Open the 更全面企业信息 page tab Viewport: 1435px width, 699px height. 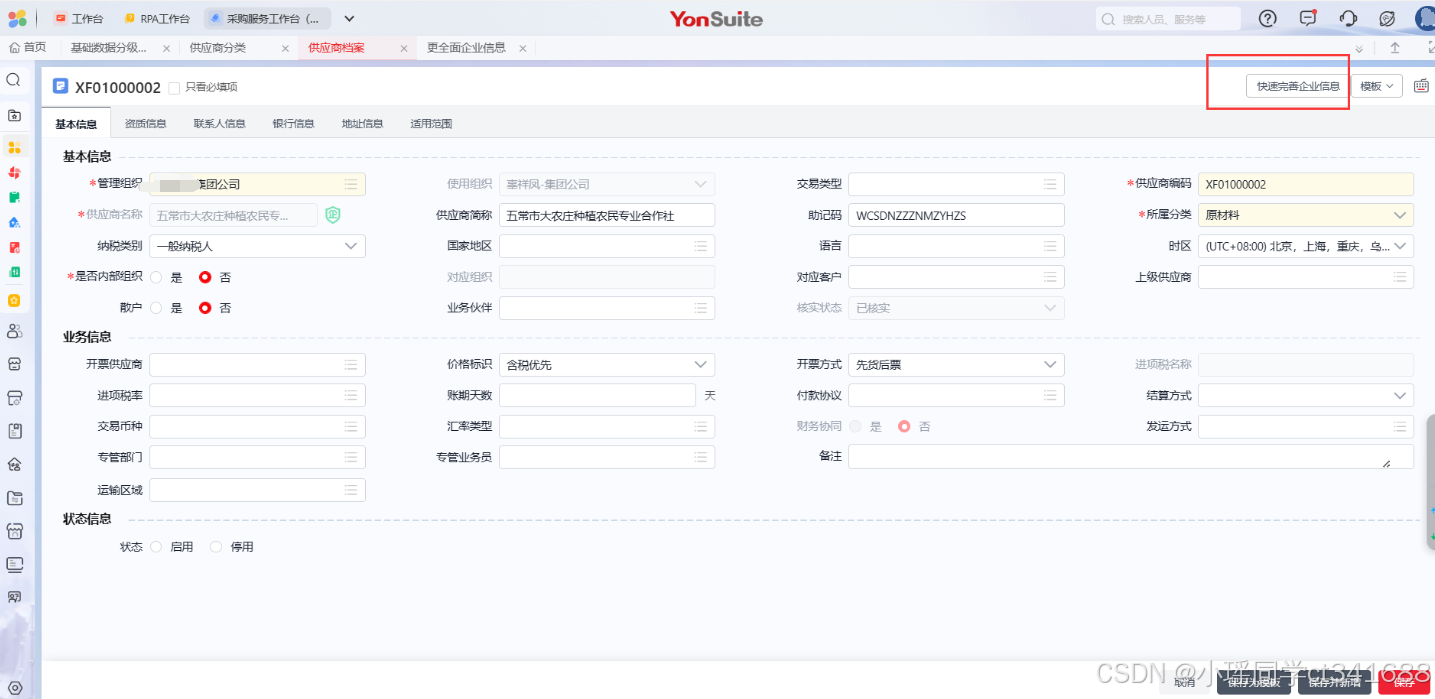466,48
